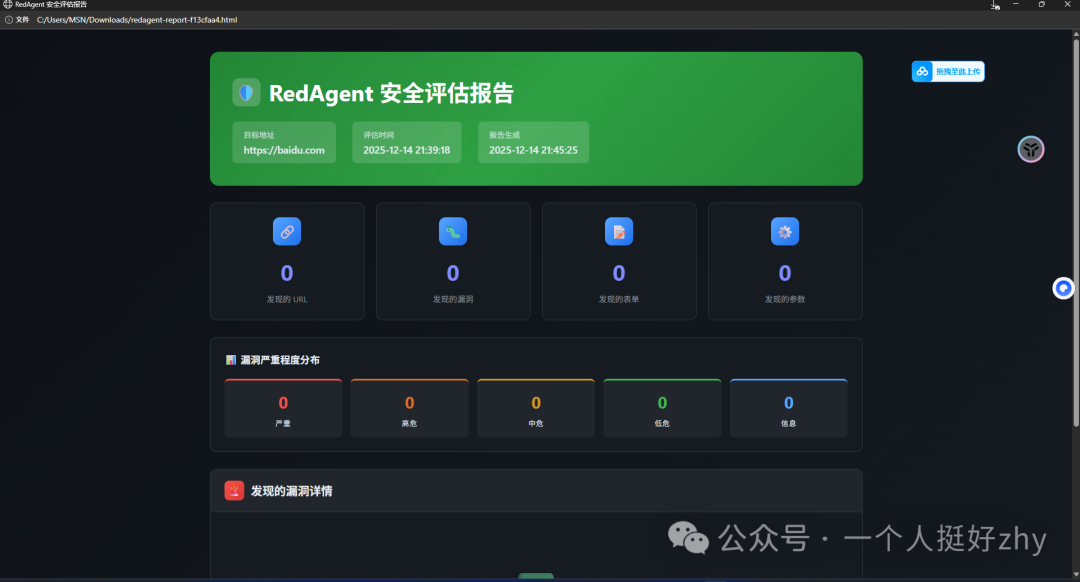Click the info icon left of 文件
The width and height of the screenshot is (1080, 582).
[8, 19]
